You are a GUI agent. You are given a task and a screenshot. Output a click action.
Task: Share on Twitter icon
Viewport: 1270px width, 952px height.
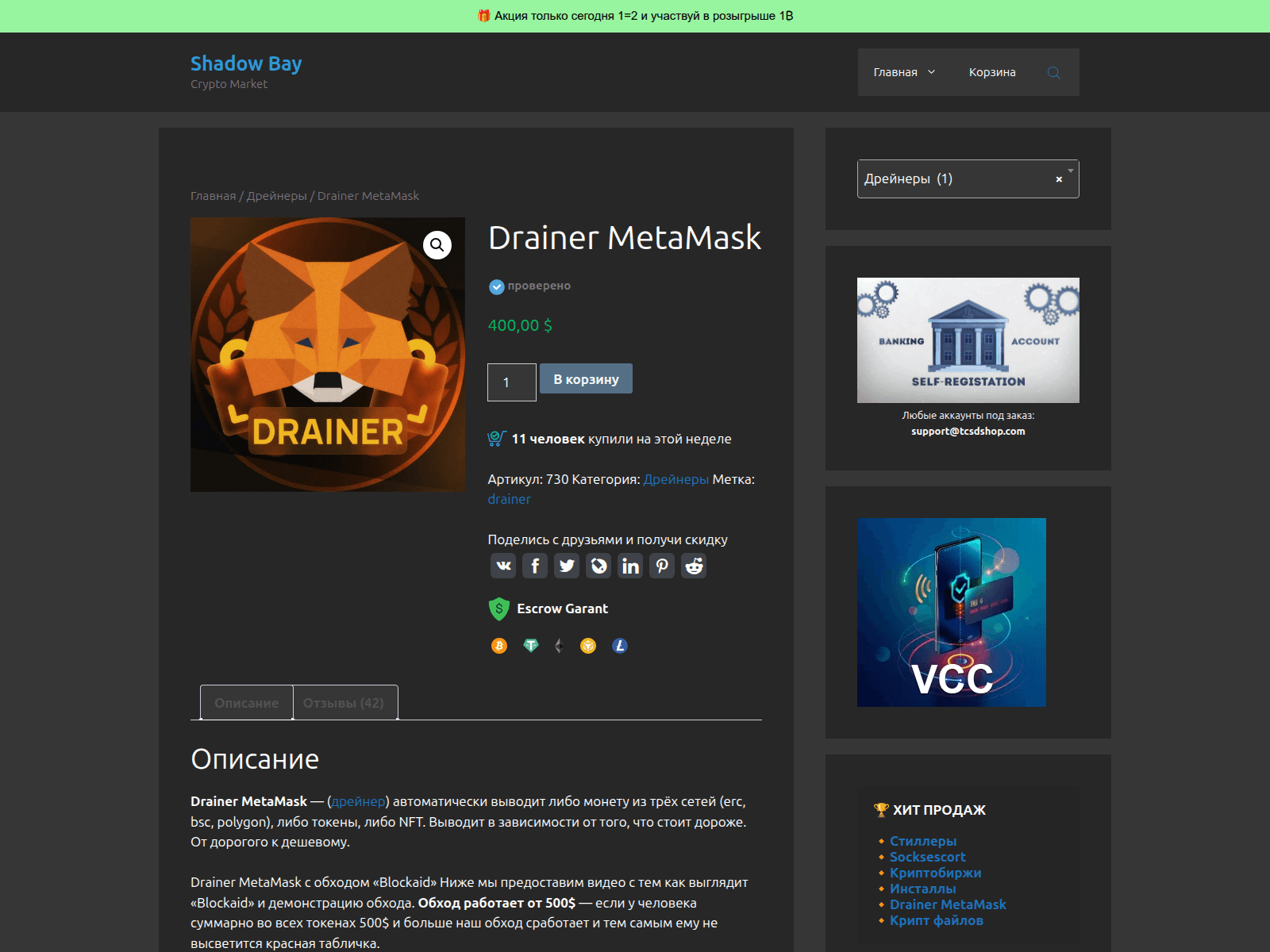pyautogui.click(x=567, y=566)
